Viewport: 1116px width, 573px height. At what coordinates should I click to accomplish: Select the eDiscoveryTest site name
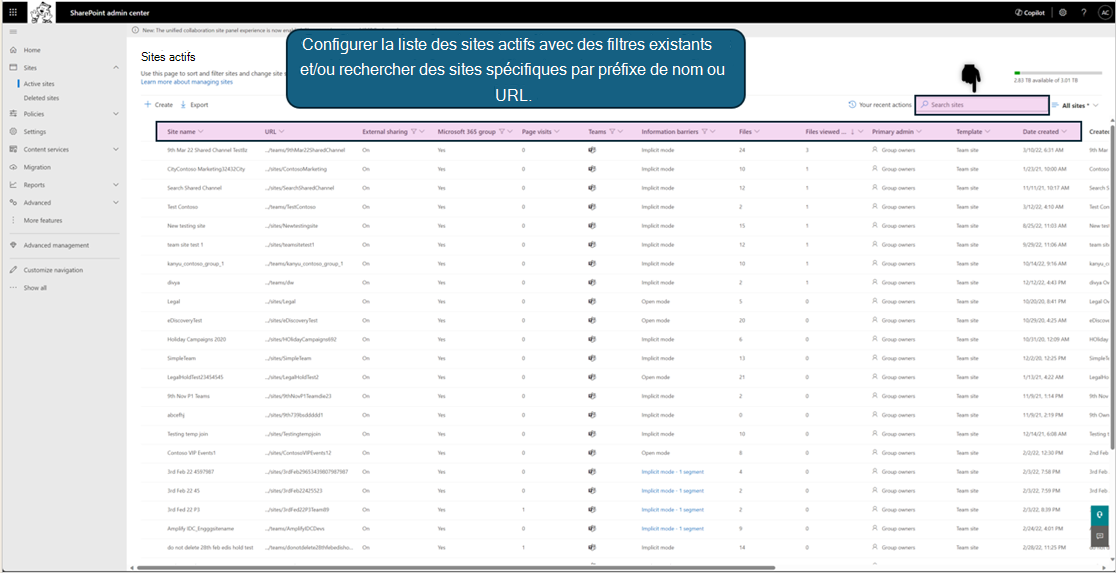coord(186,320)
